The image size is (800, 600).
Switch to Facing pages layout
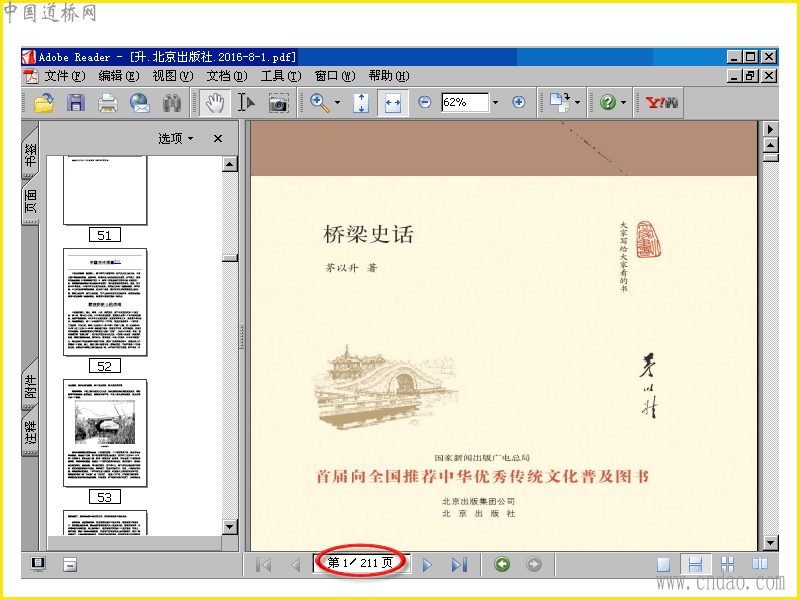[760, 564]
